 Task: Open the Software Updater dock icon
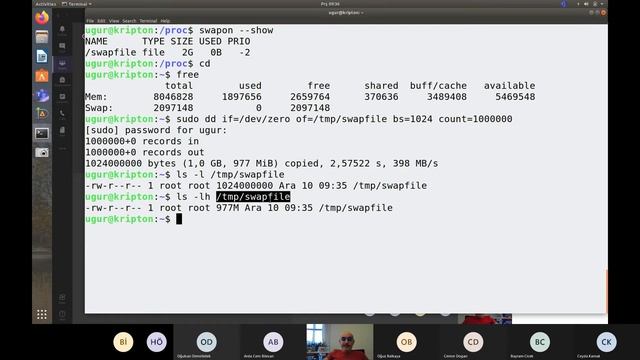point(42,114)
